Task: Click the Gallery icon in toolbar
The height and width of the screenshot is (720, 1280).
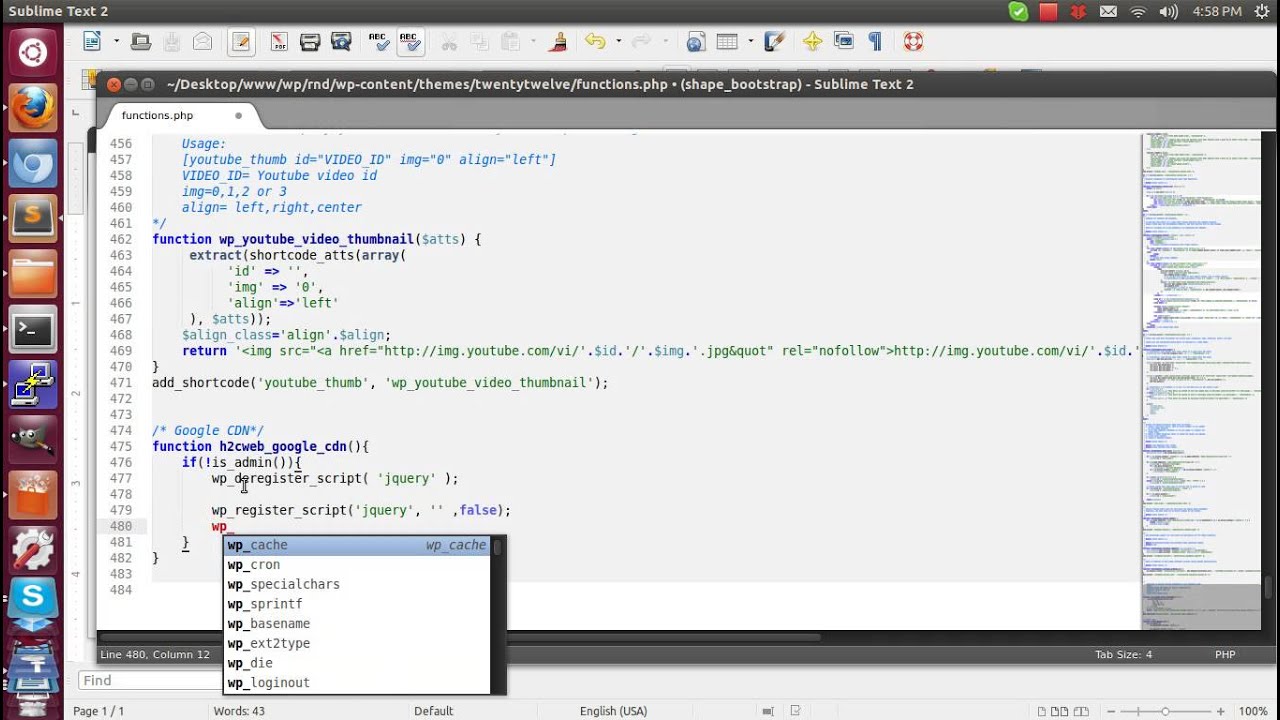Action: coord(843,42)
